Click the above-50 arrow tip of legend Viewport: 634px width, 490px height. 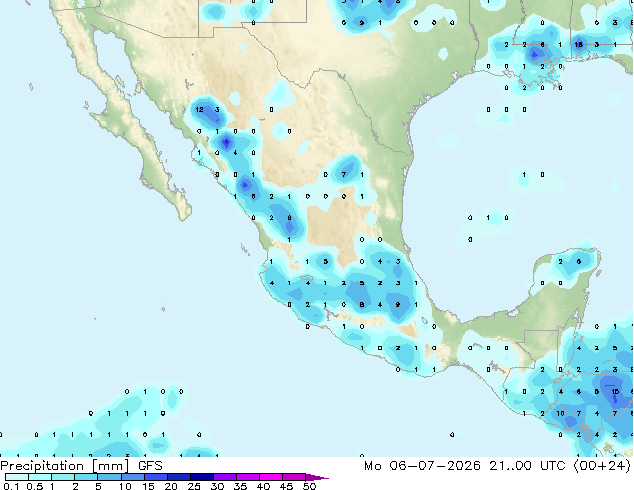(x=317, y=477)
